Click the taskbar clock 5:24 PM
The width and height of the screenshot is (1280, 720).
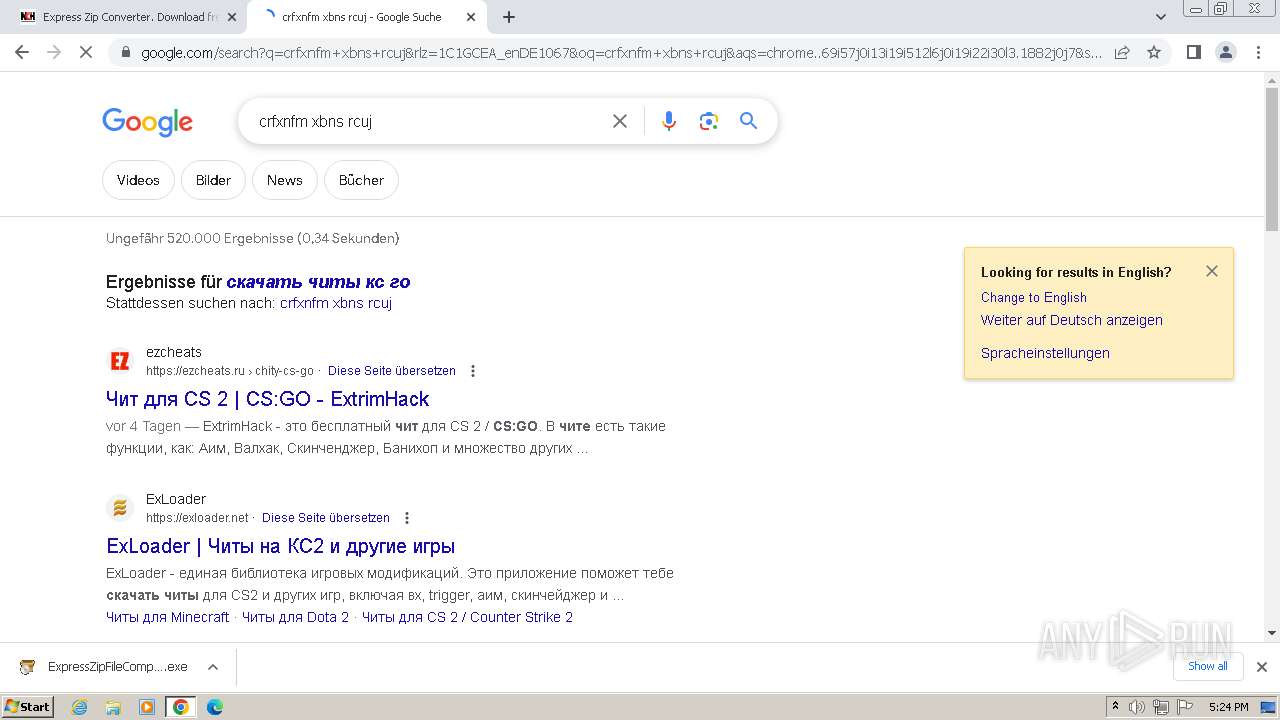(x=1228, y=707)
